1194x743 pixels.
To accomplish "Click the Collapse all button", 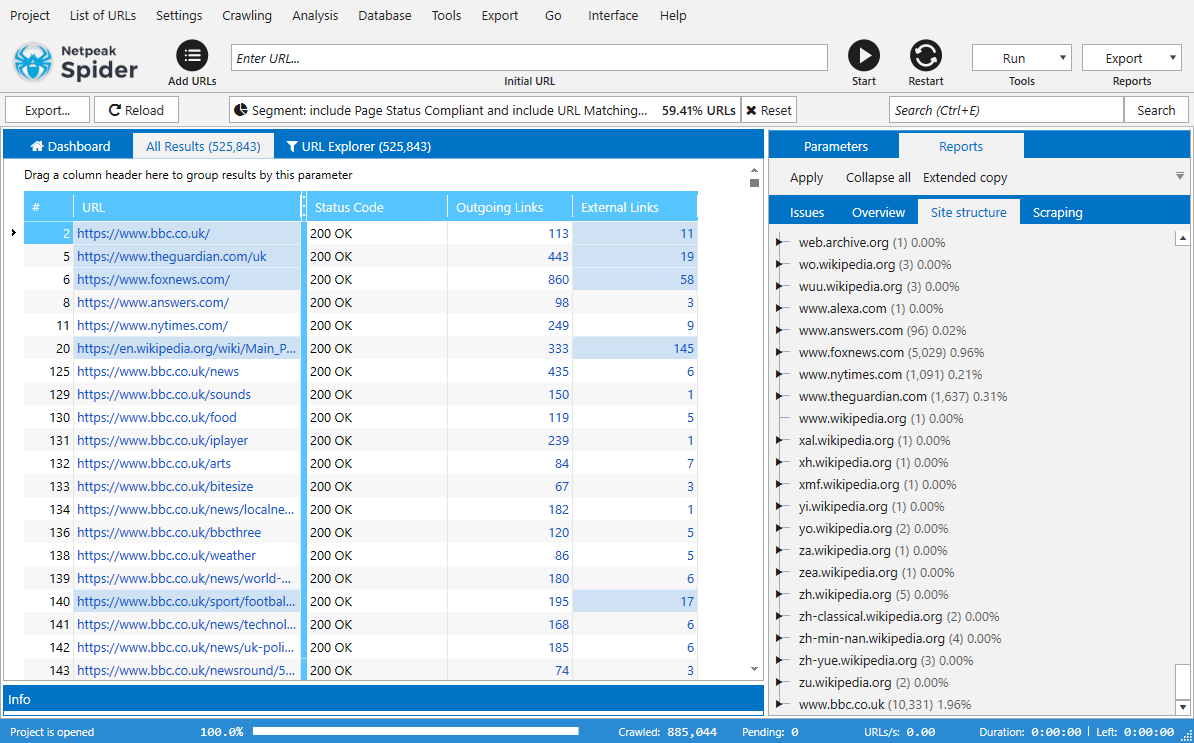I will [878, 177].
